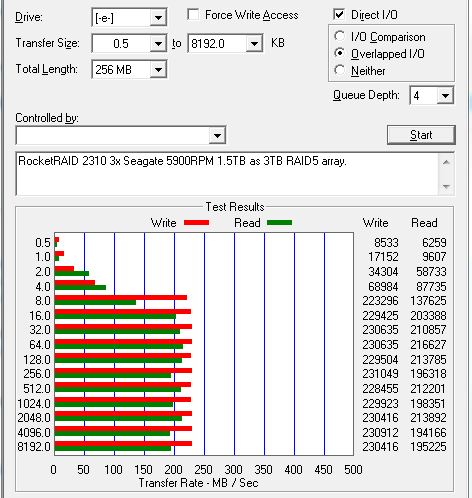Viewport: 472px width, 498px height.
Task: Click the green Read legend color bar
Action: 279,223
